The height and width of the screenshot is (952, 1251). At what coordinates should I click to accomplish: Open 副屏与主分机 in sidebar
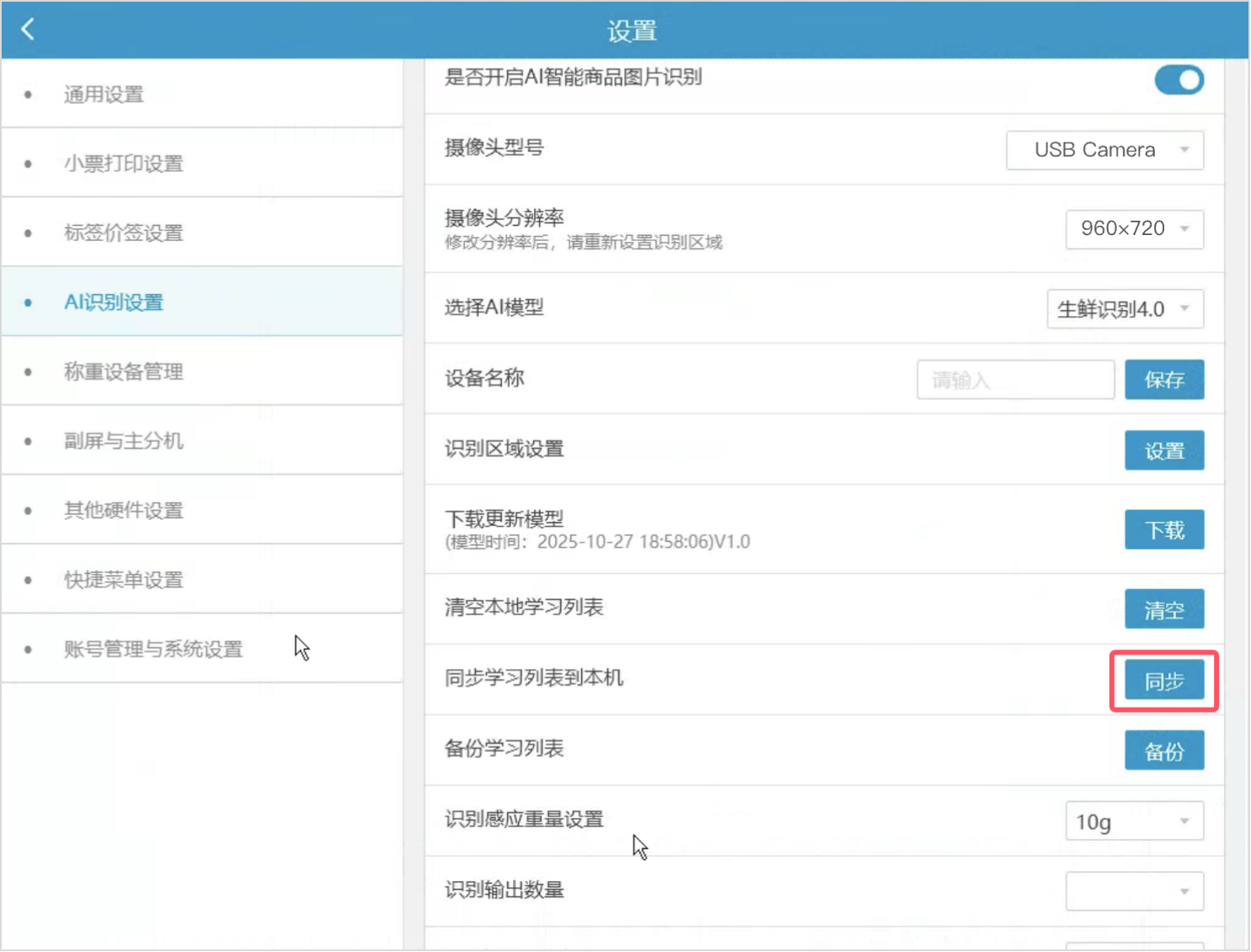click(202, 441)
